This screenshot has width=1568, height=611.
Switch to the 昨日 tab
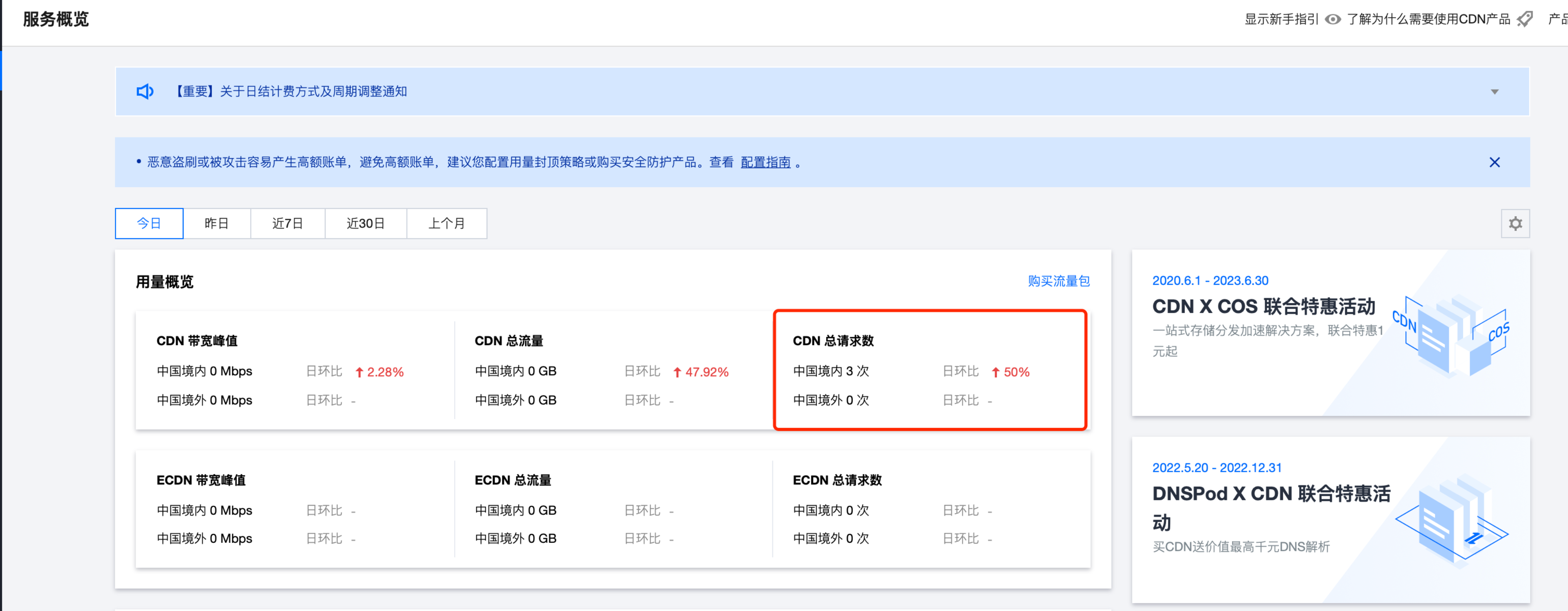point(217,224)
